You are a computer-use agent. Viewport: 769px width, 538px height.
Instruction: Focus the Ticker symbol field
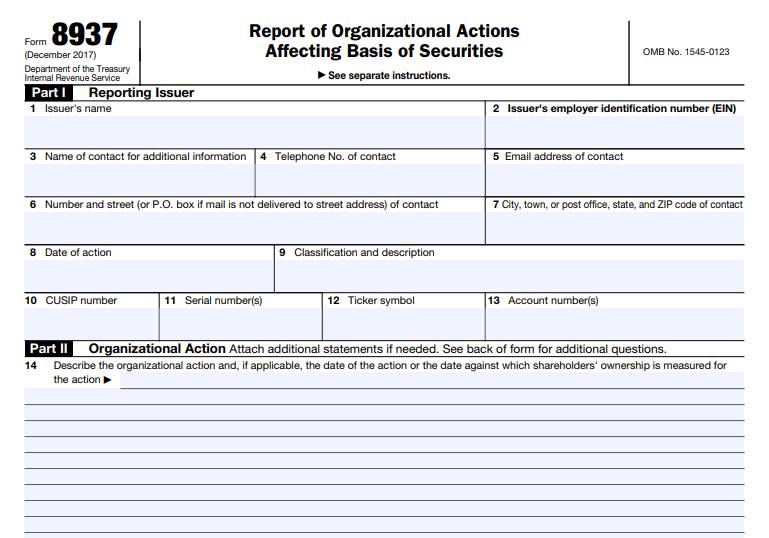403,324
